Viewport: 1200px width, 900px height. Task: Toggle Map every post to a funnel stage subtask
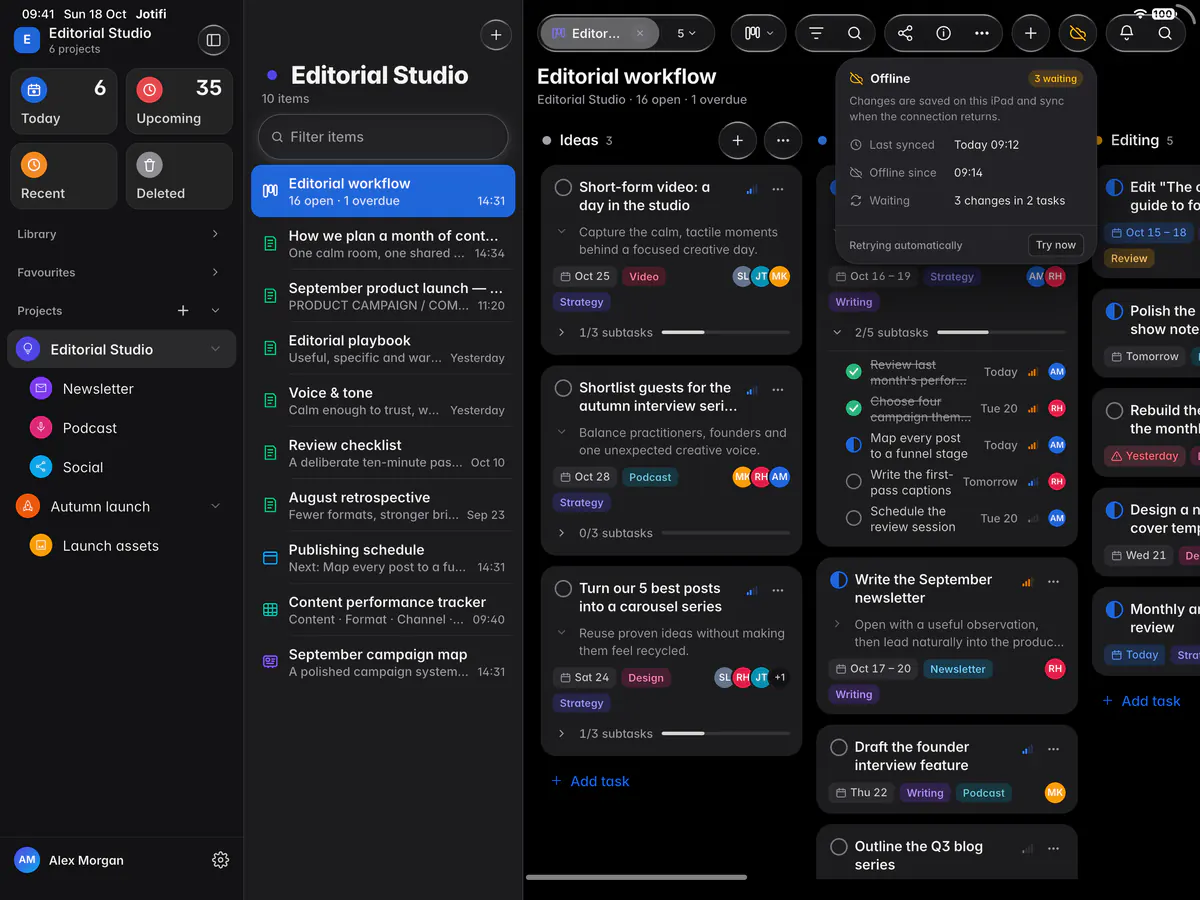853,445
